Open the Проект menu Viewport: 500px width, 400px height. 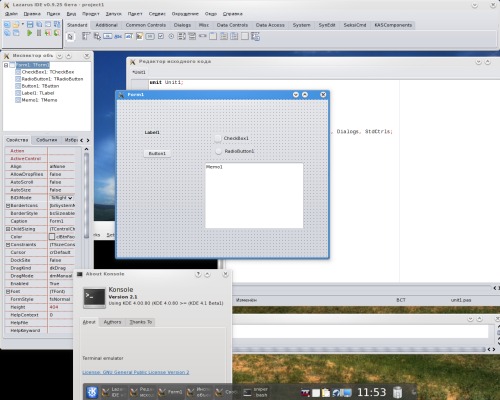point(91,14)
